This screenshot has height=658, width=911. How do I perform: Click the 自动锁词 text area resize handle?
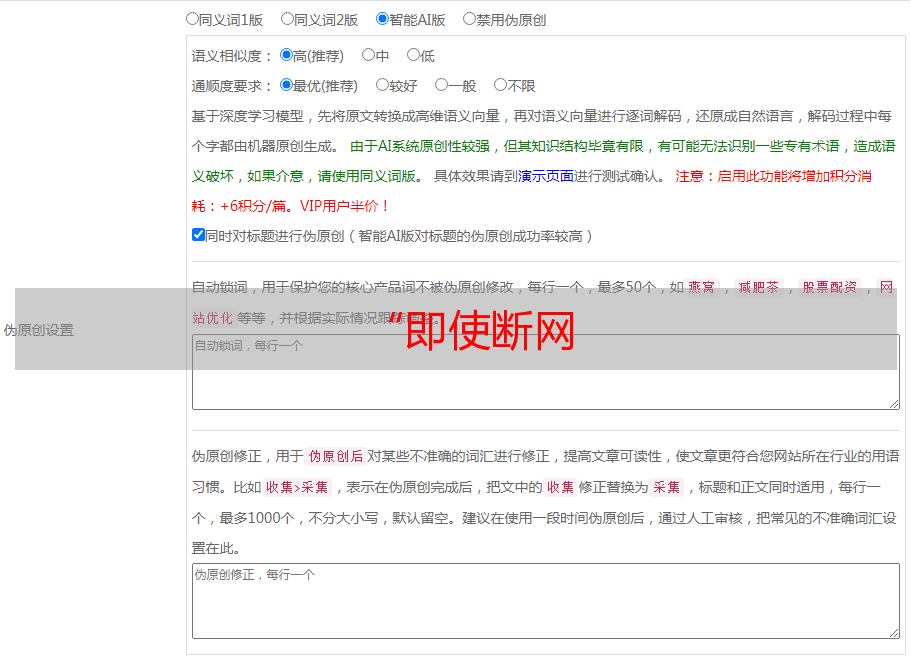point(893,403)
